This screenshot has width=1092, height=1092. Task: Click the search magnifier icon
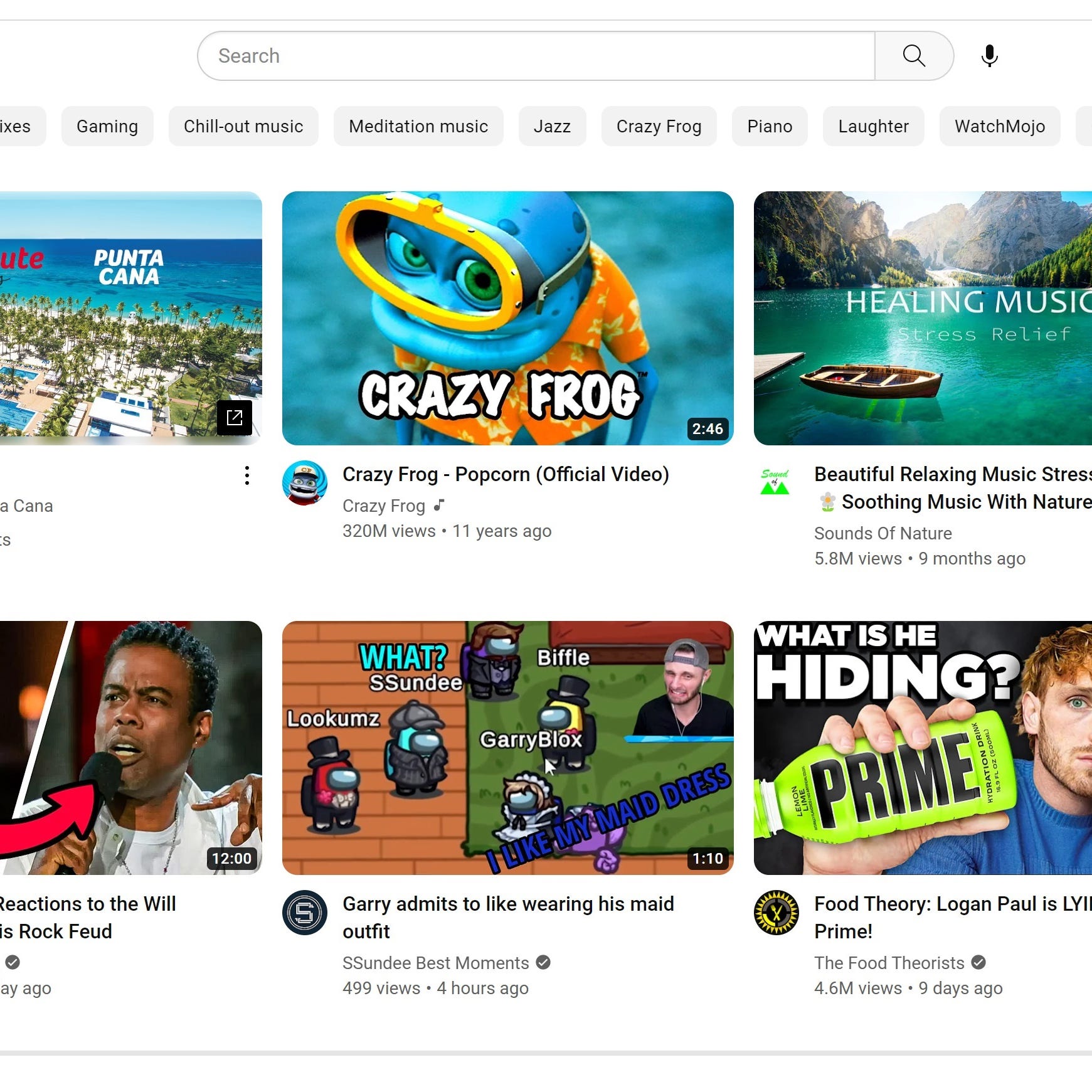914,55
